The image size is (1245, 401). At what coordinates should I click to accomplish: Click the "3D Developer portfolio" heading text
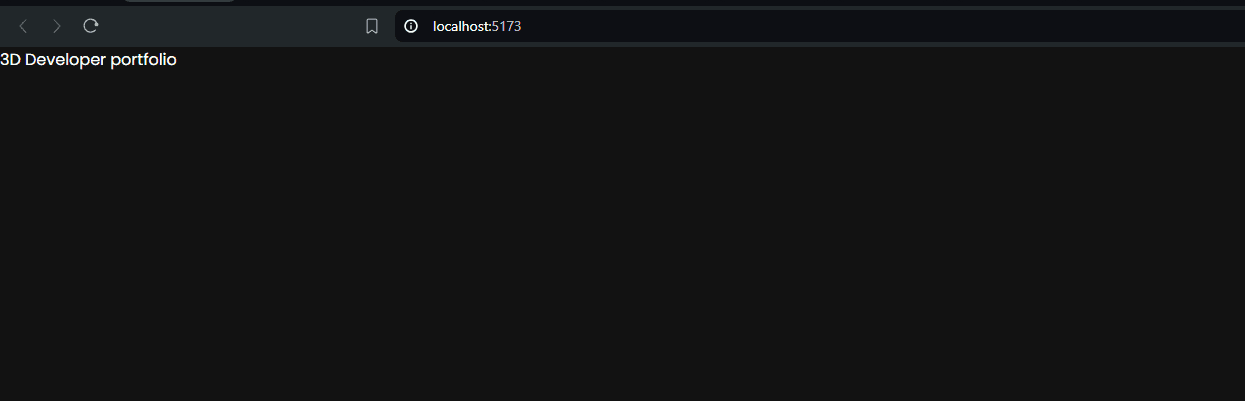pyautogui.click(x=88, y=60)
